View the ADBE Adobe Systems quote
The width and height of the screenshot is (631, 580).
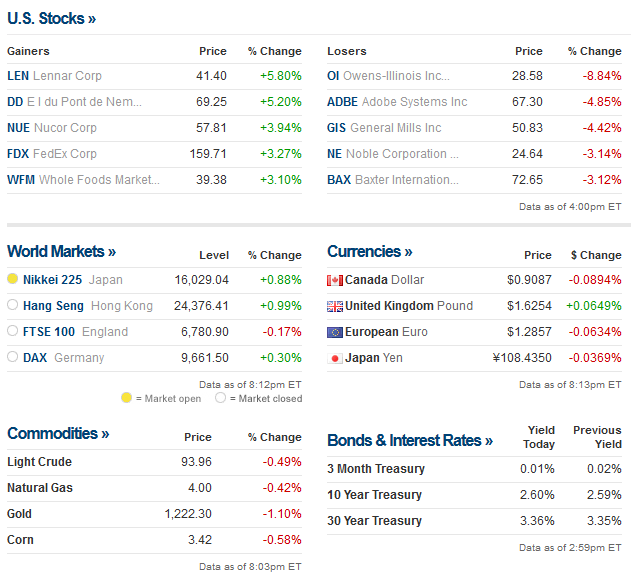pos(397,102)
